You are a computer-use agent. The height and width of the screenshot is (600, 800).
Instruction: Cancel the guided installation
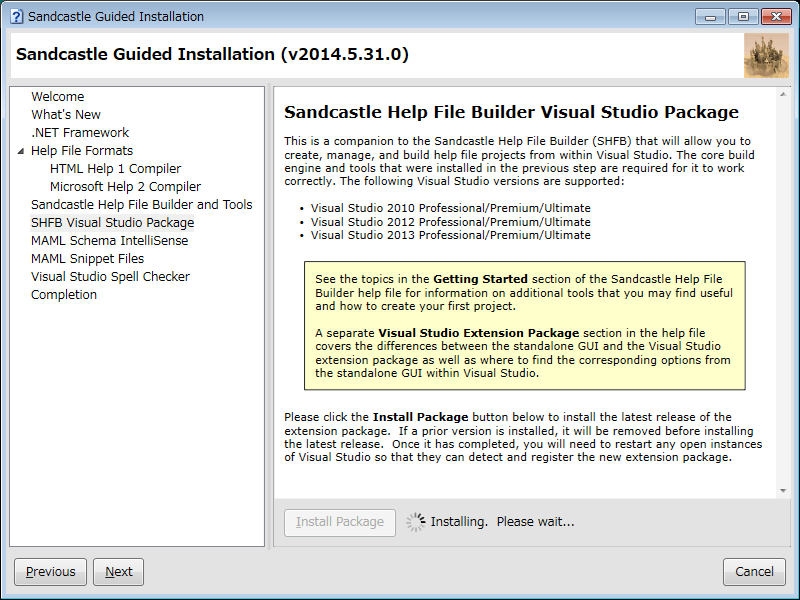click(x=754, y=572)
